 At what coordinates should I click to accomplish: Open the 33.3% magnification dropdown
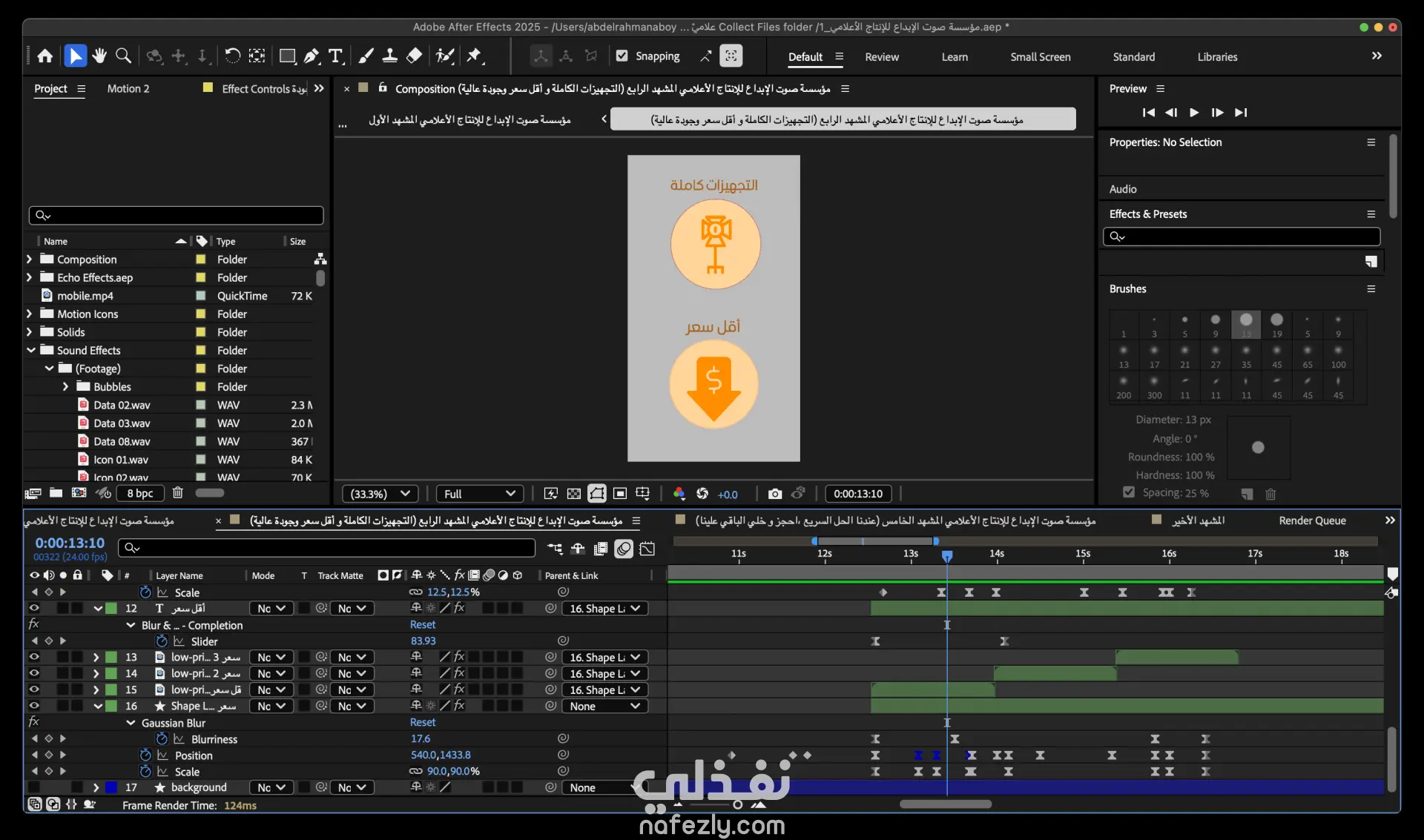click(380, 494)
